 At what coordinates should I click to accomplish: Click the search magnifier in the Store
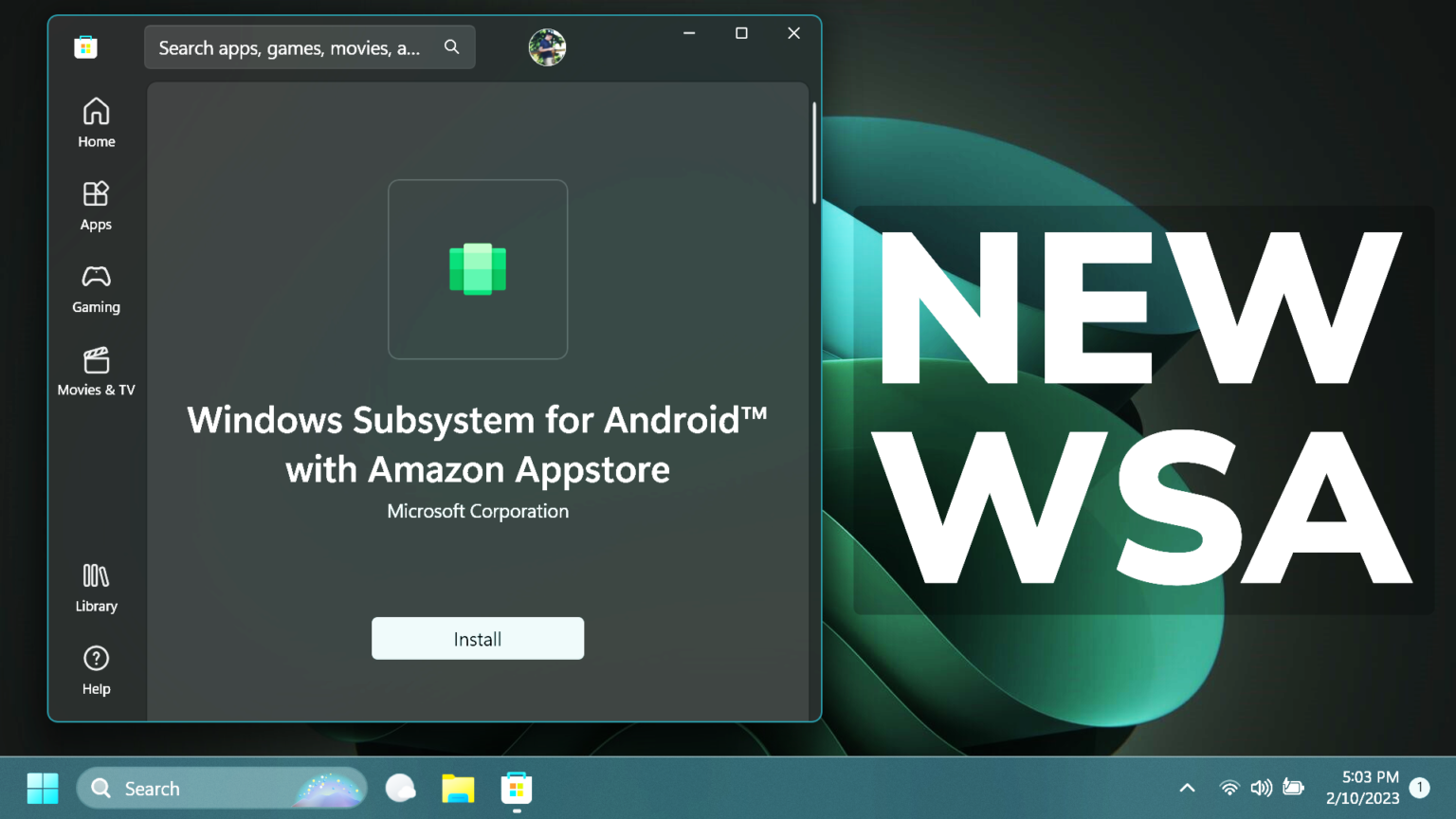click(452, 46)
